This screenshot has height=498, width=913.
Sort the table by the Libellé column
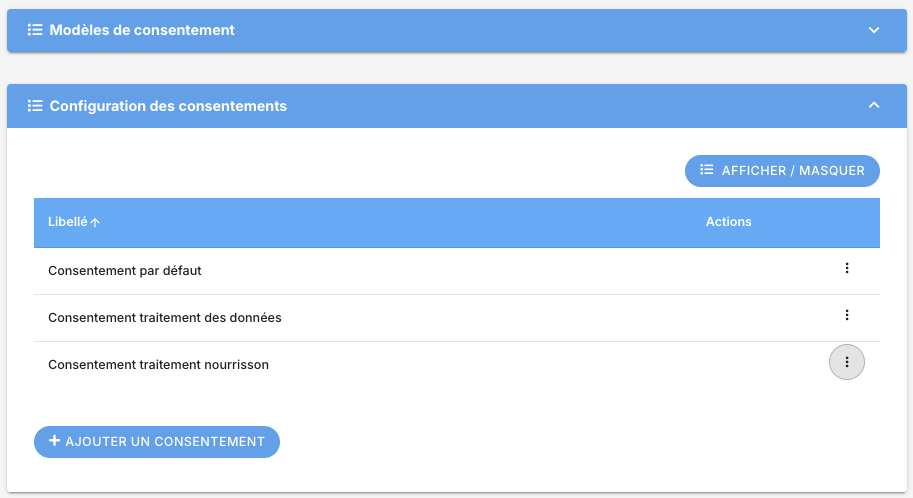click(67, 222)
